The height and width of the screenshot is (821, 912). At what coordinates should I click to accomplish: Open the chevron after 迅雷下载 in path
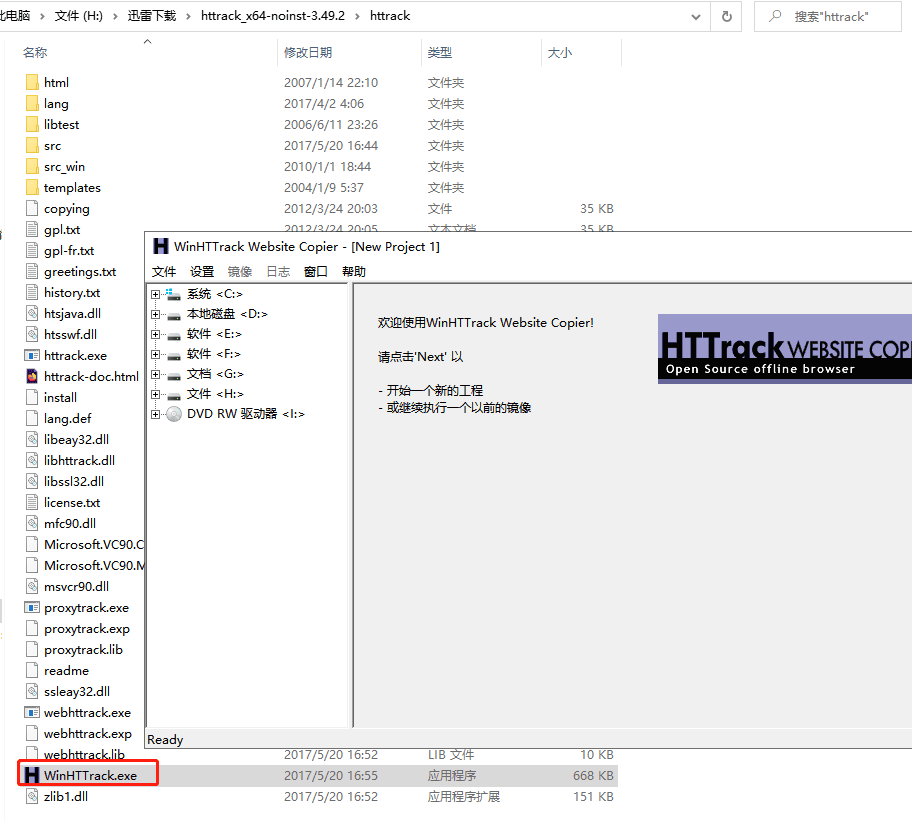point(188,16)
